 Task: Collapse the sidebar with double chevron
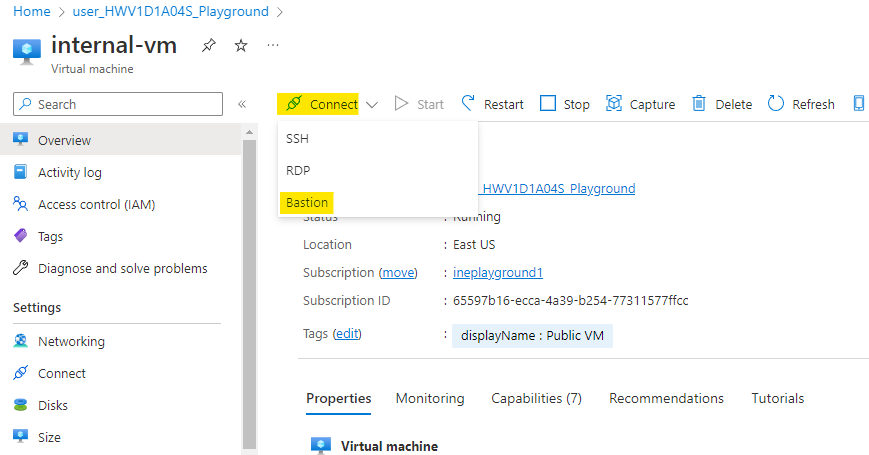(x=242, y=104)
